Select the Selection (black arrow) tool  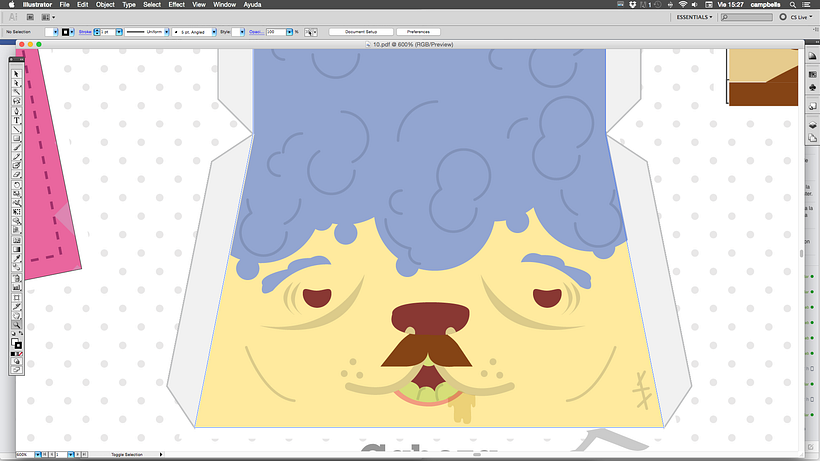[x=16, y=74]
